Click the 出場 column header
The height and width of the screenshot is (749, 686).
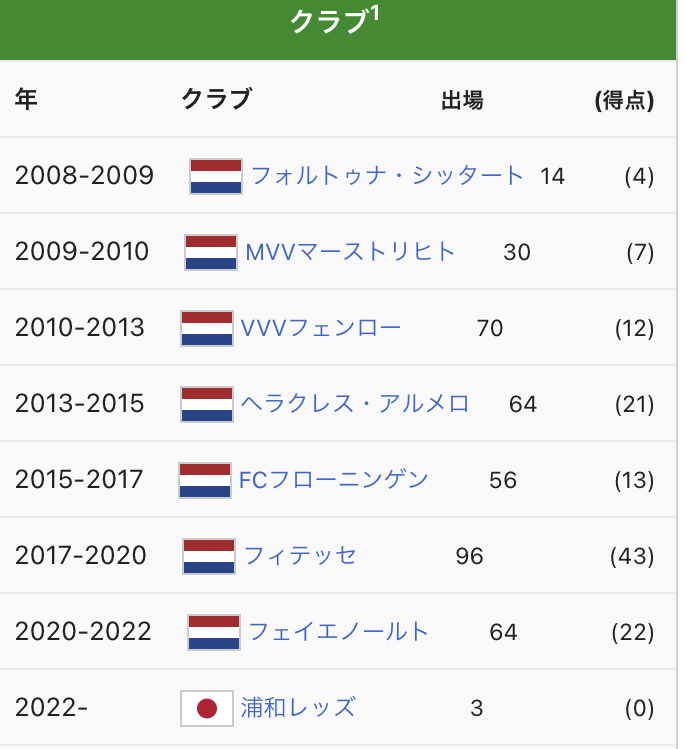tap(462, 100)
